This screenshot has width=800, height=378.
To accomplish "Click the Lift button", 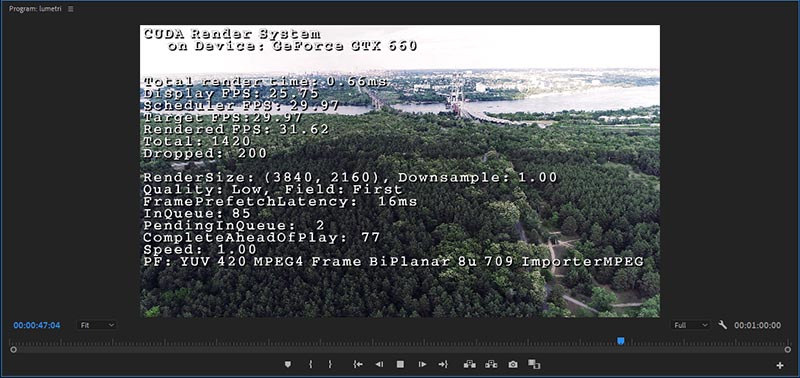I will coord(469,364).
